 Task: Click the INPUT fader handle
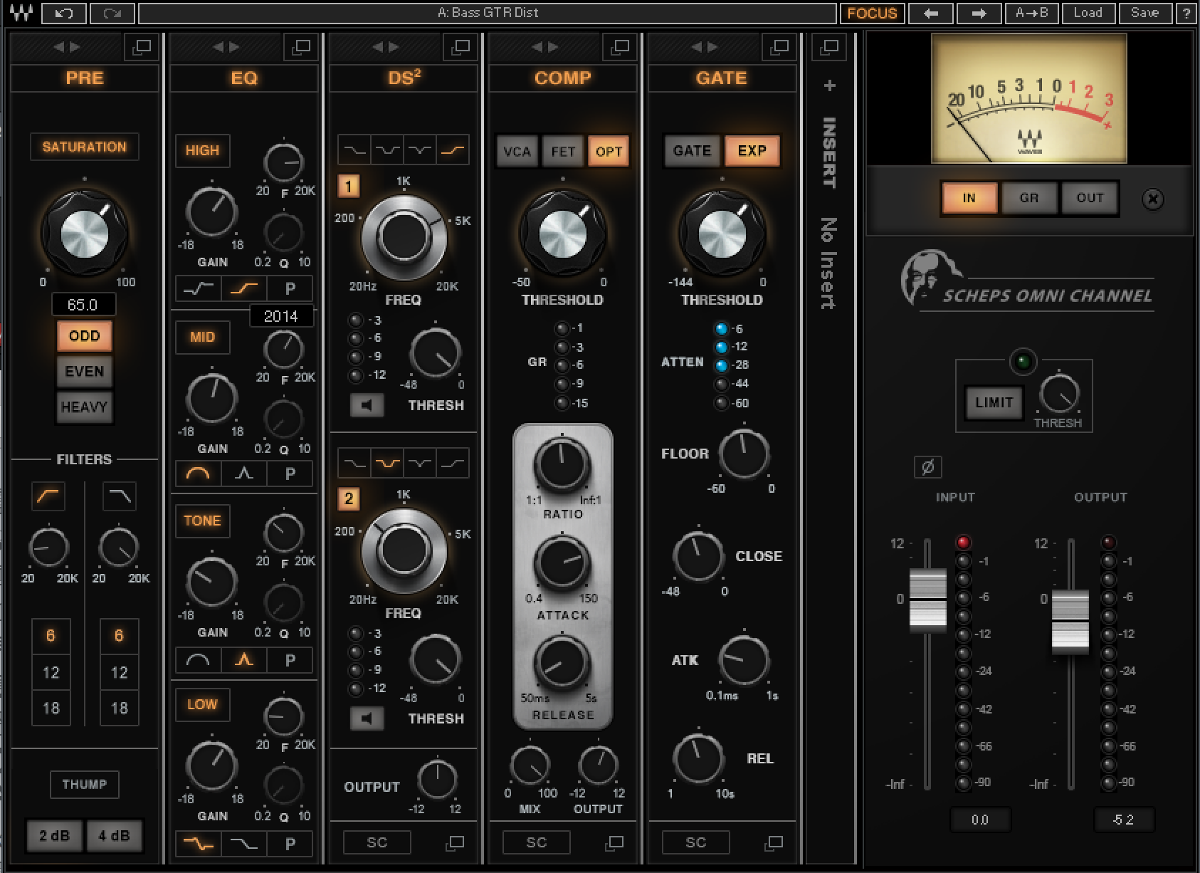point(928,599)
